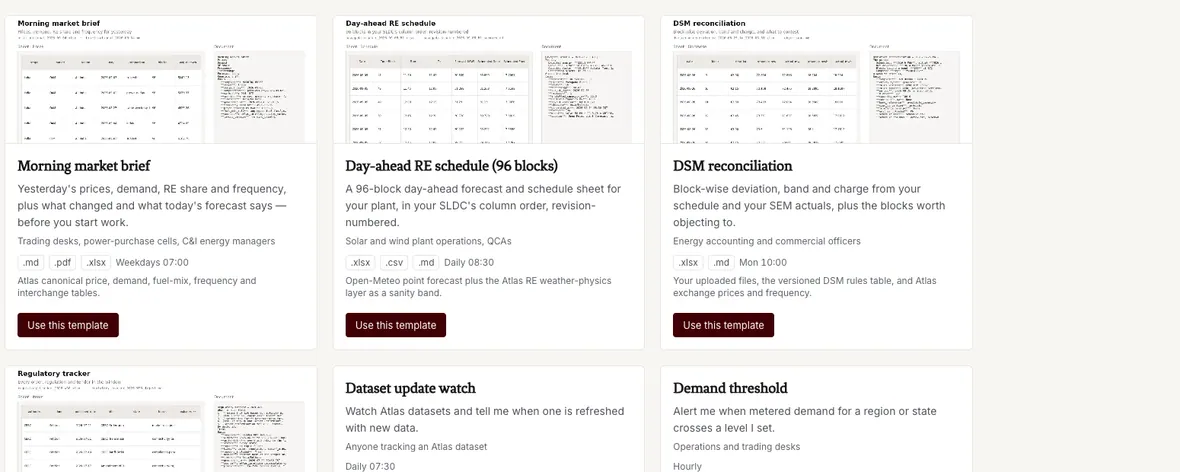The height and width of the screenshot is (472, 1180).
Task: Use the DSM reconciliation template
Action: pos(723,325)
